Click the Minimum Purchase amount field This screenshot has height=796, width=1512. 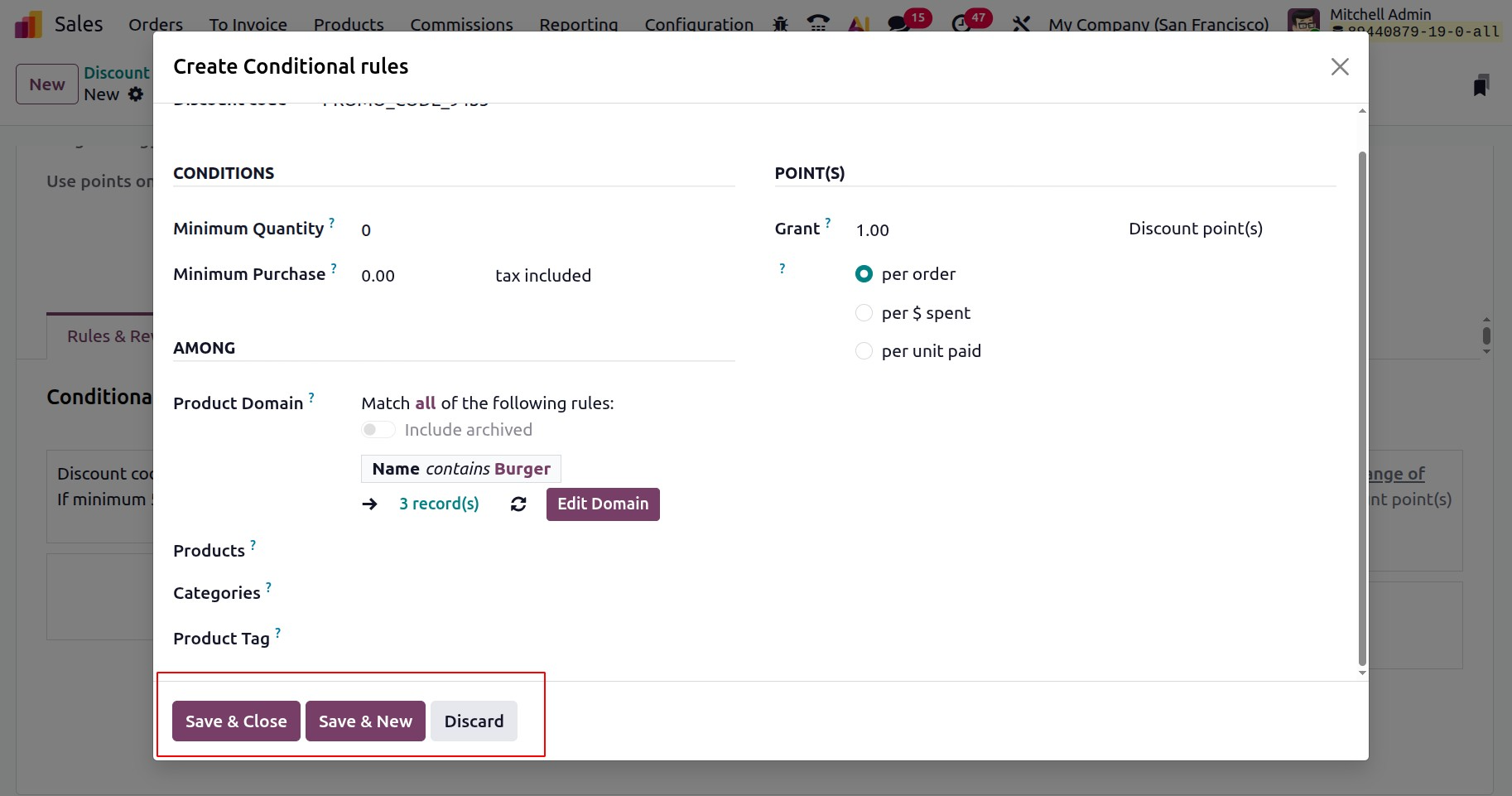pyautogui.click(x=414, y=276)
